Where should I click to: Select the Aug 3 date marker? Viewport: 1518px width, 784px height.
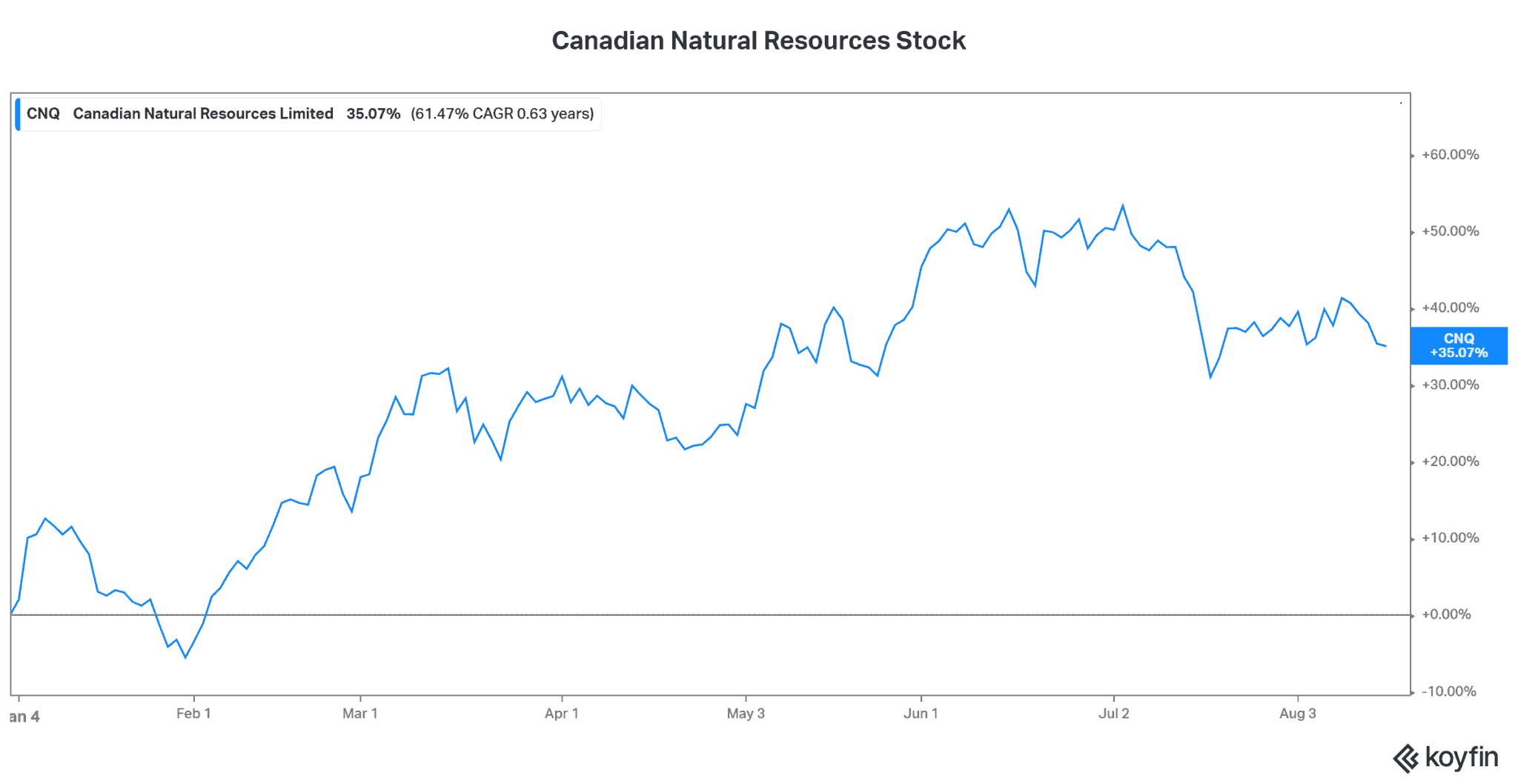(1297, 714)
